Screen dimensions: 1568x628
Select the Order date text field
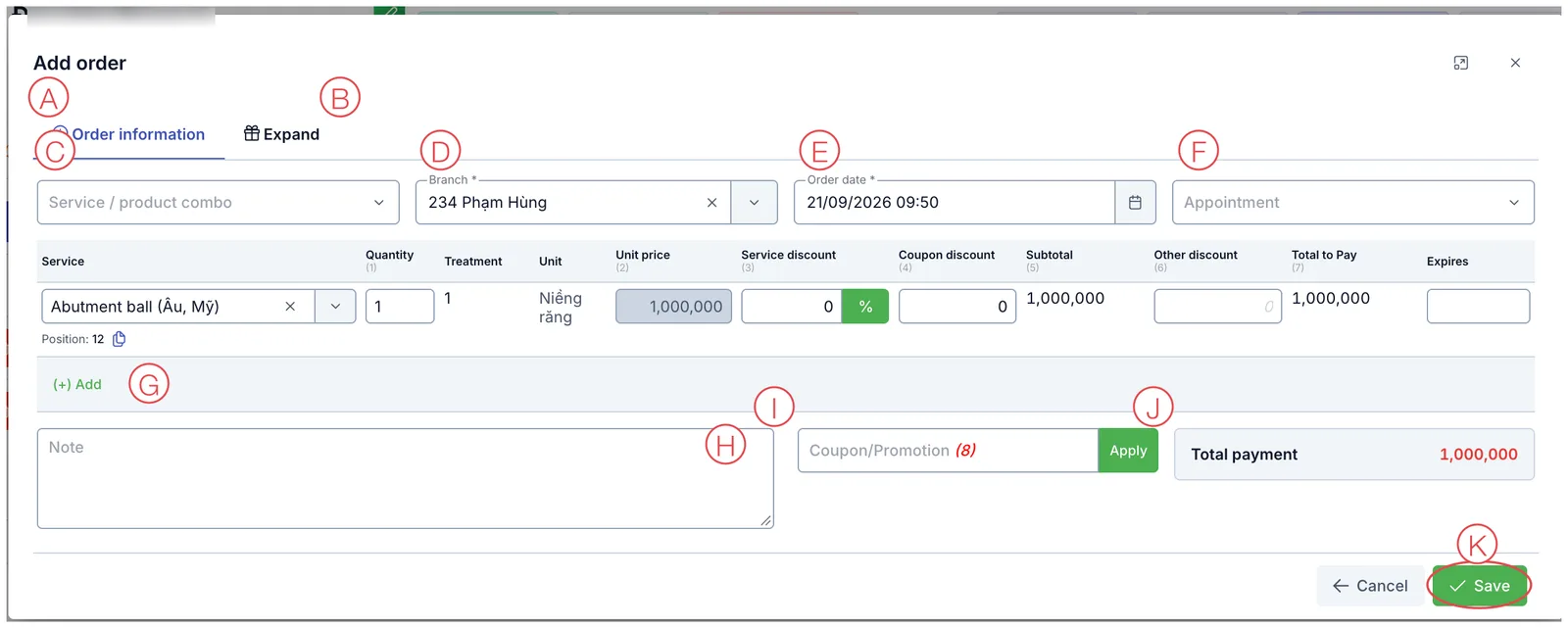tap(955, 203)
